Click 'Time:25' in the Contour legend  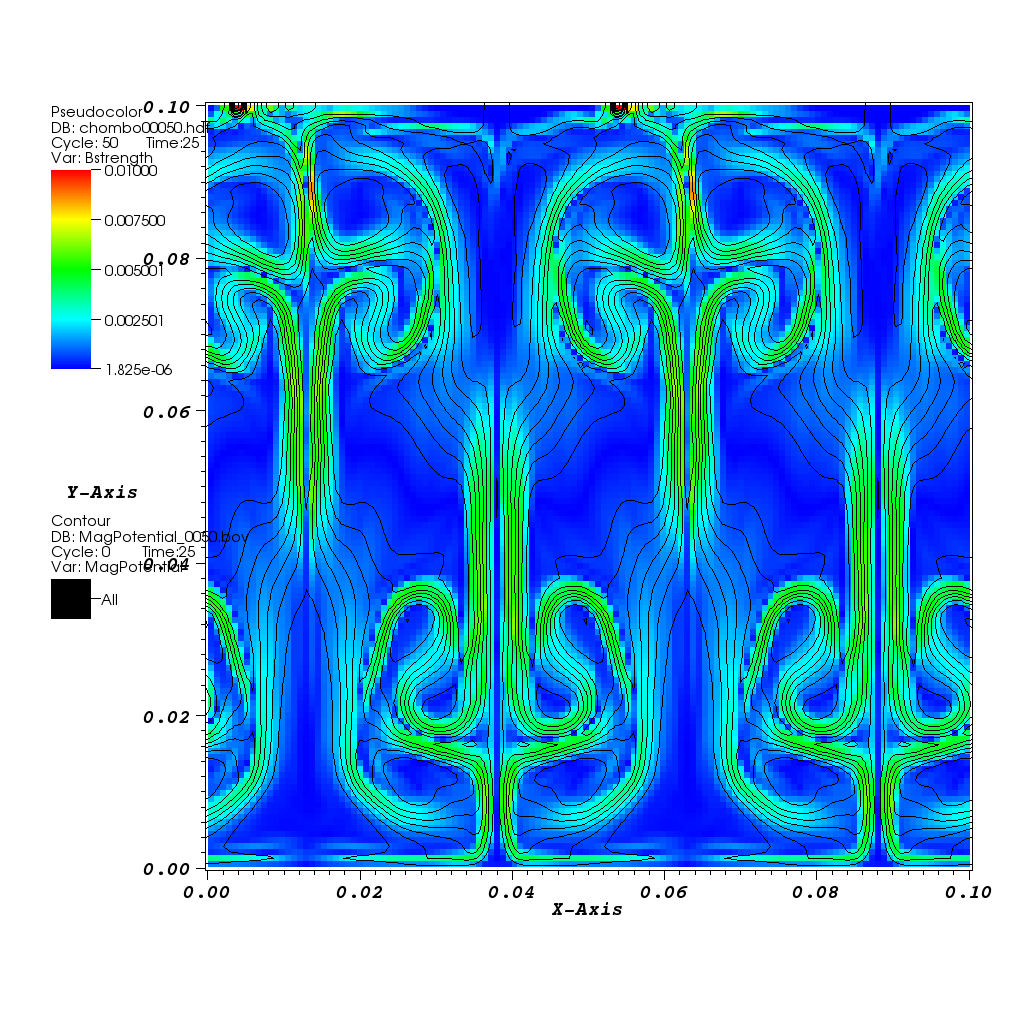[x=169, y=552]
